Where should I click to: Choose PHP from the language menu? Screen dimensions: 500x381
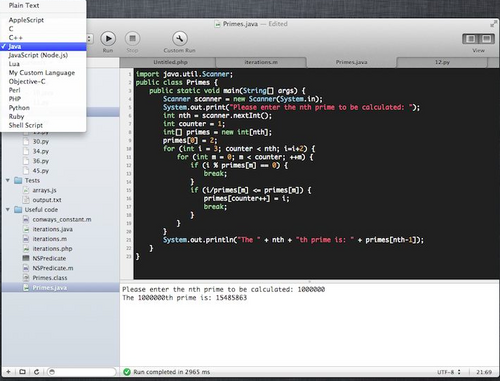click(43, 99)
